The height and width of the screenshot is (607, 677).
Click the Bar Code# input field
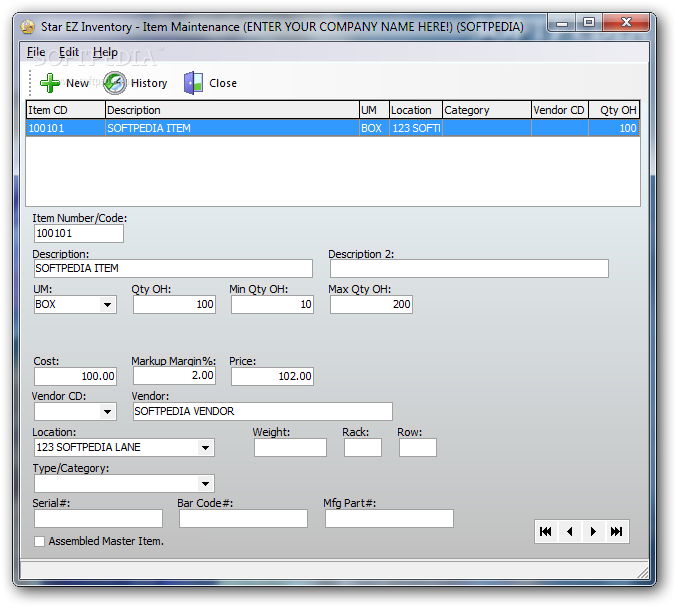click(244, 518)
